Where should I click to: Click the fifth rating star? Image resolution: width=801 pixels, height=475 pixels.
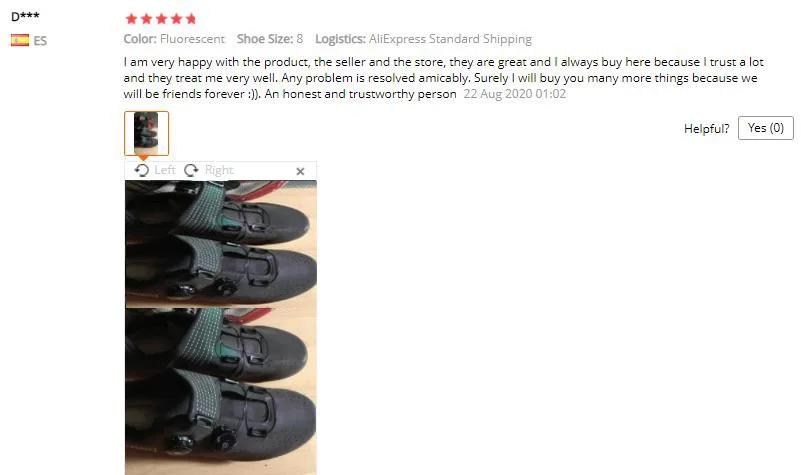tap(191, 19)
